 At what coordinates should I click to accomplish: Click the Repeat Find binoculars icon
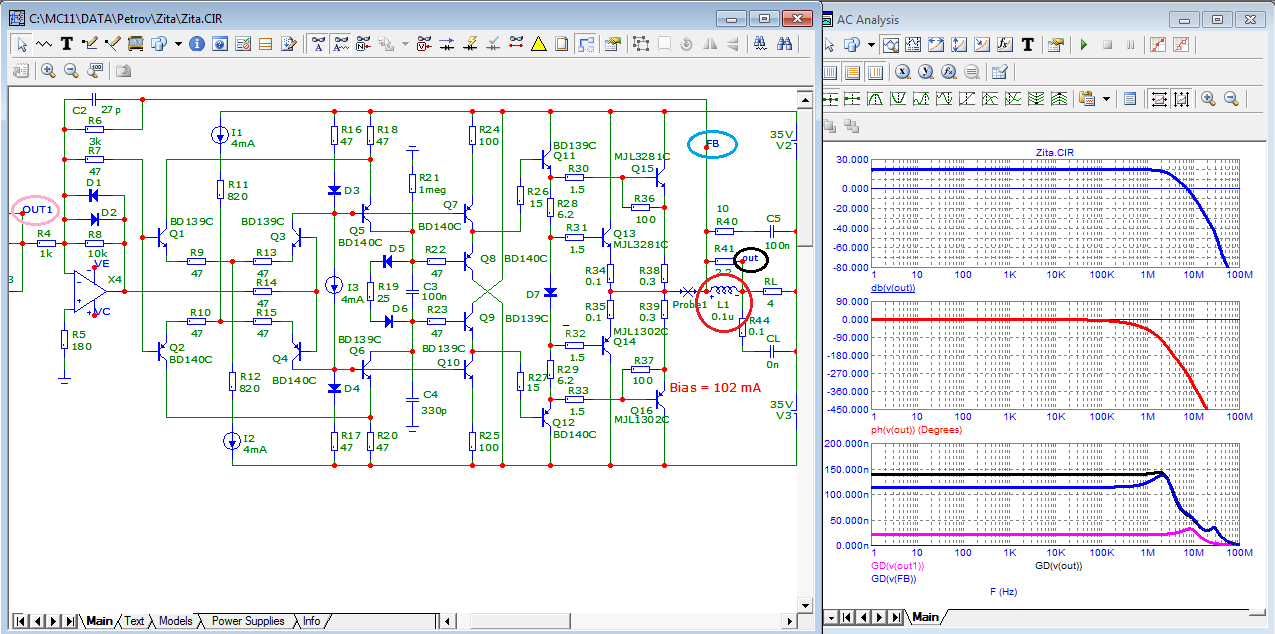(785, 44)
